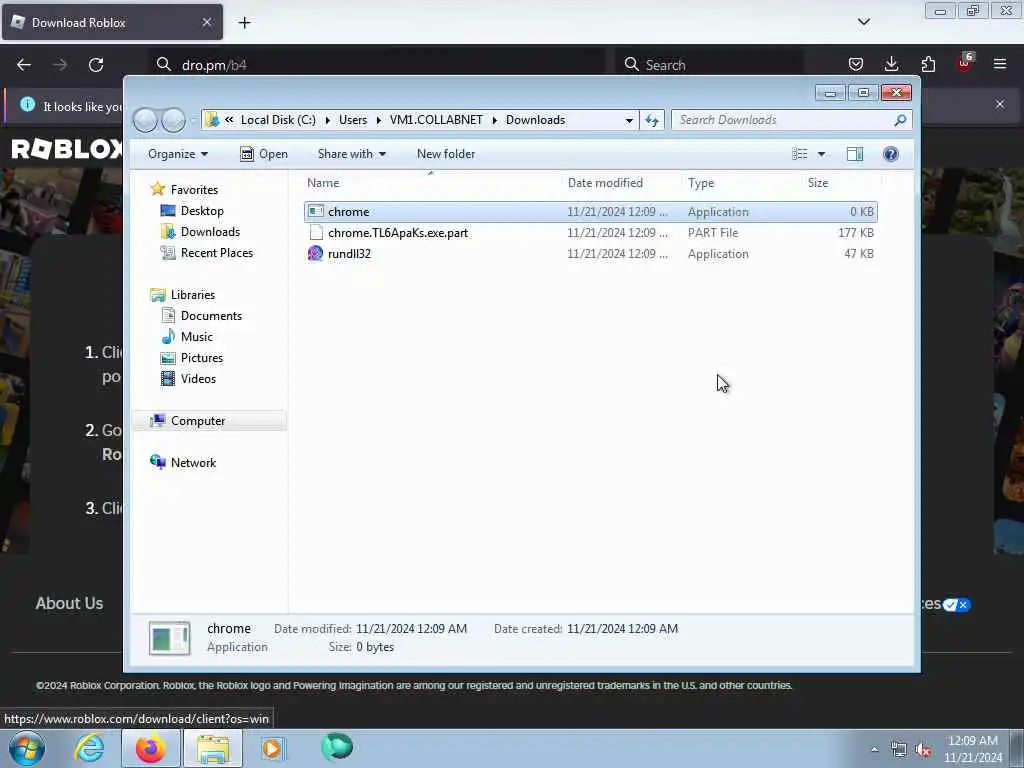Open Firefox hamburger application menu
The width and height of the screenshot is (1024, 768).
click(1000, 64)
